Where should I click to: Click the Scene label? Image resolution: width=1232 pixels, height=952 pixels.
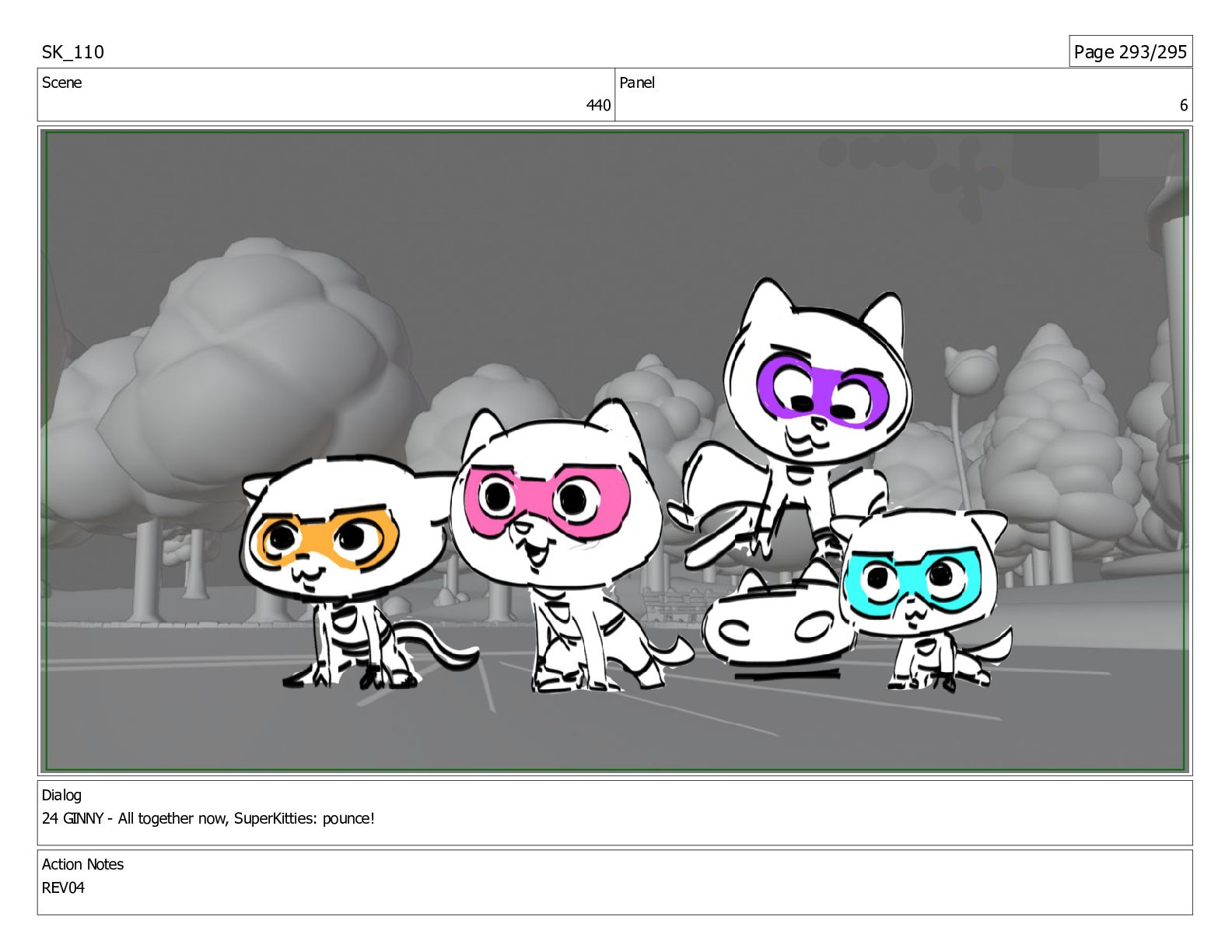pyautogui.click(x=61, y=82)
